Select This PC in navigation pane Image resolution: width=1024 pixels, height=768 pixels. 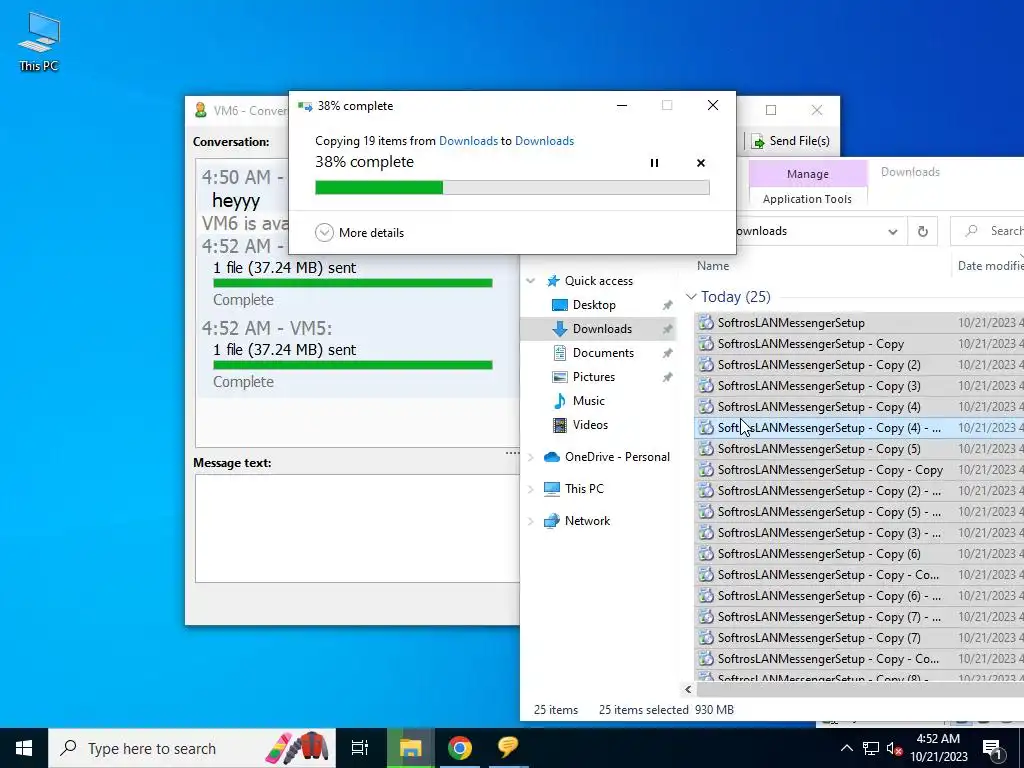tap(584, 489)
